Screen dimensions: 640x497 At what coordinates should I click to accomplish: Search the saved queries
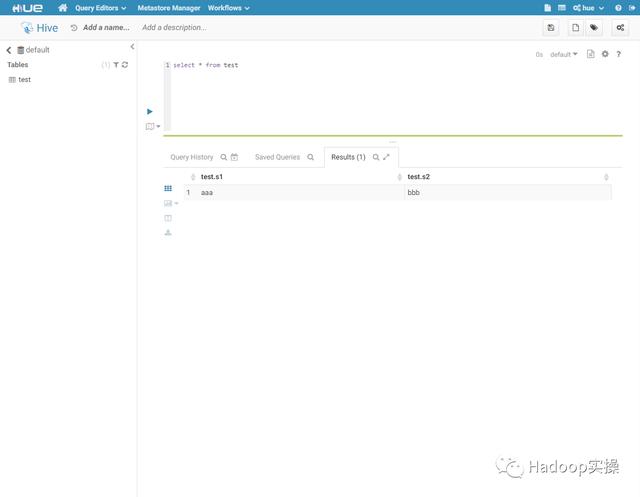(310, 157)
